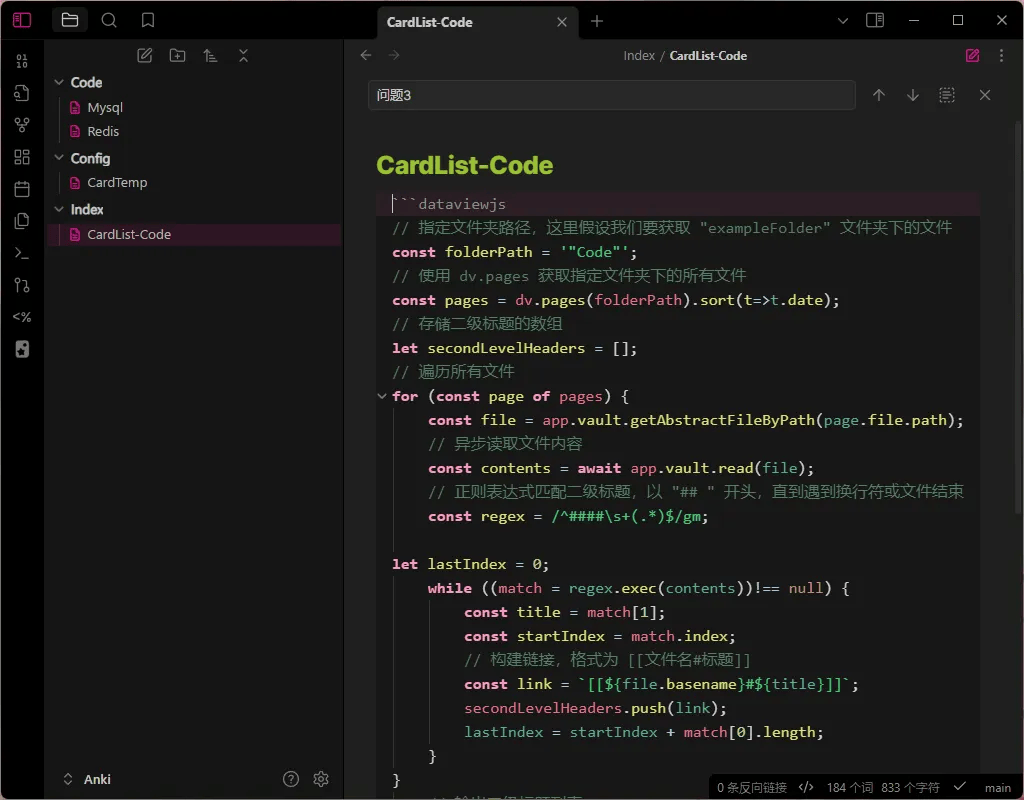Collapse the Index folder

(x=59, y=209)
